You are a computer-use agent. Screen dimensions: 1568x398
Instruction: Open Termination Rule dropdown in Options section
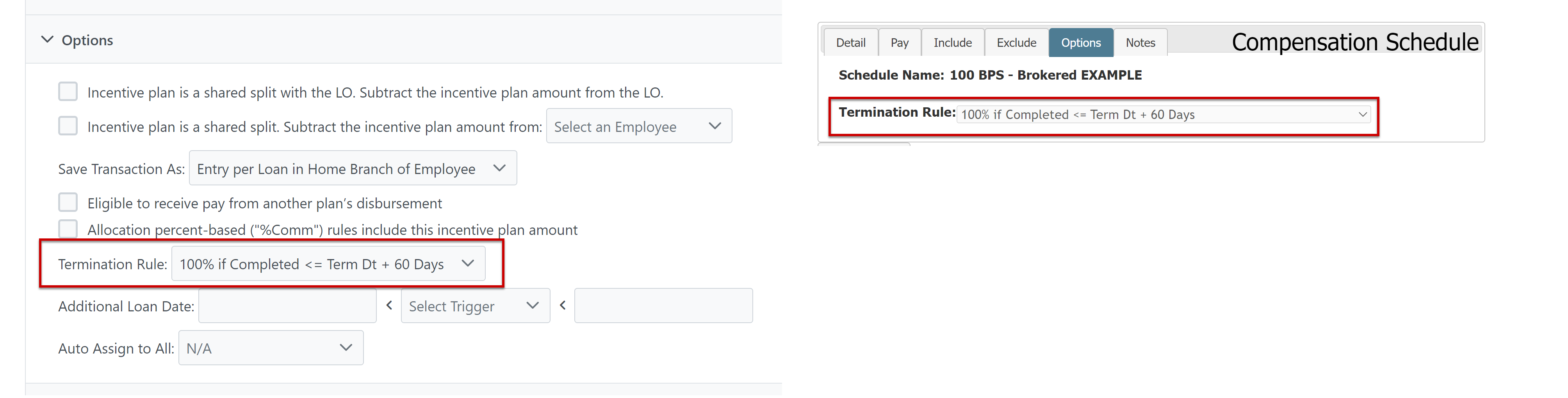pyautogui.click(x=328, y=263)
